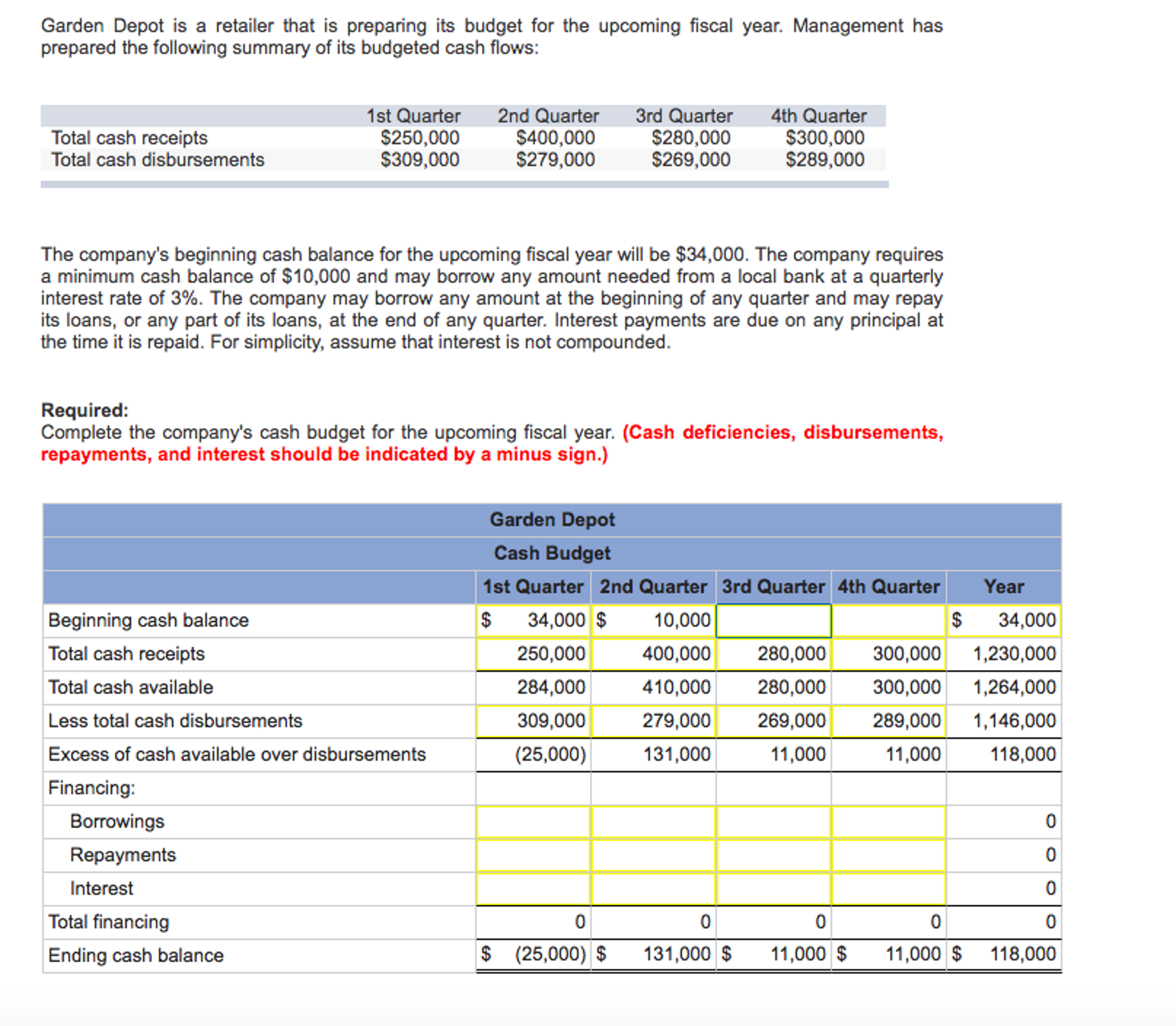The image size is (1176, 1026).
Task: Click $400,000 in the summary table
Action: click(x=555, y=138)
